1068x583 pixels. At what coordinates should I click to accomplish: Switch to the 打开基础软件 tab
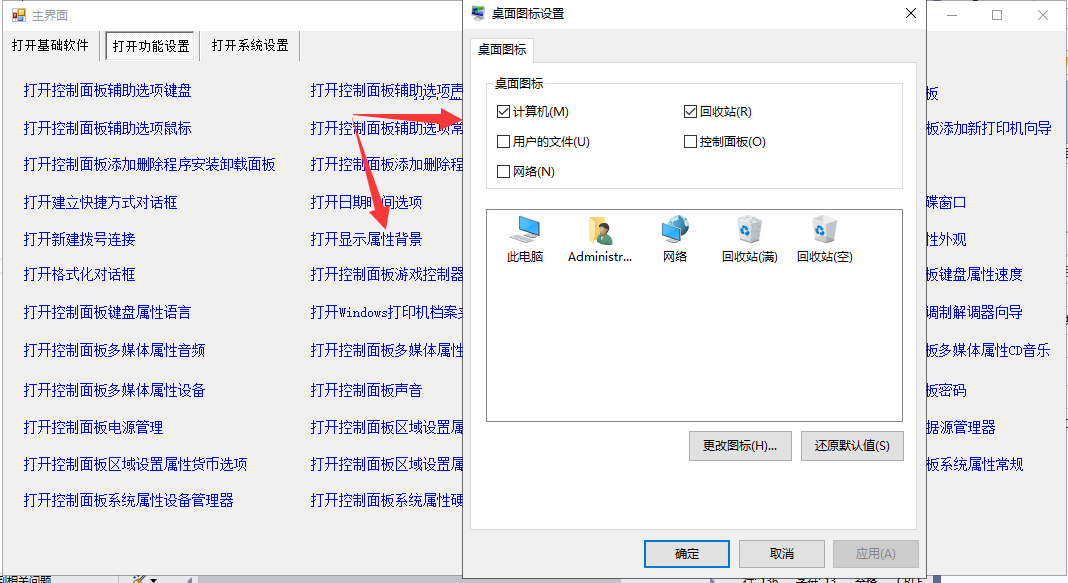click(50, 46)
